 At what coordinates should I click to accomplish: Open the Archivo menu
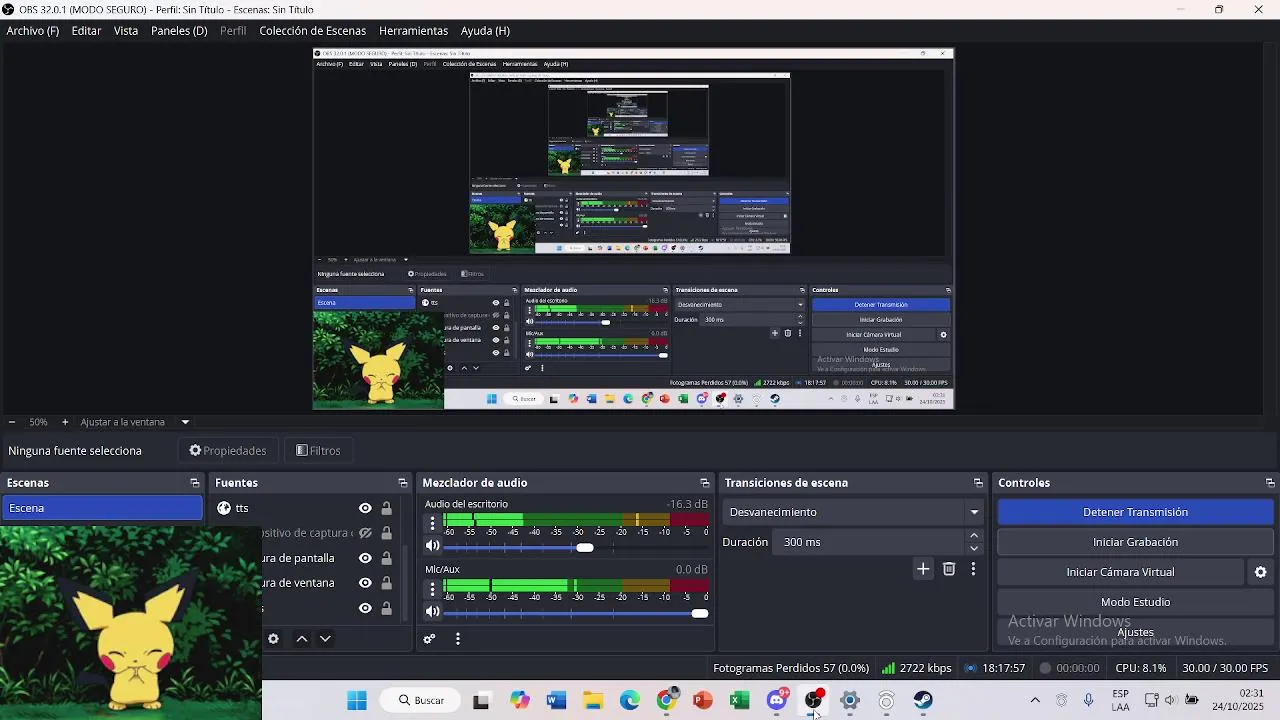point(33,31)
